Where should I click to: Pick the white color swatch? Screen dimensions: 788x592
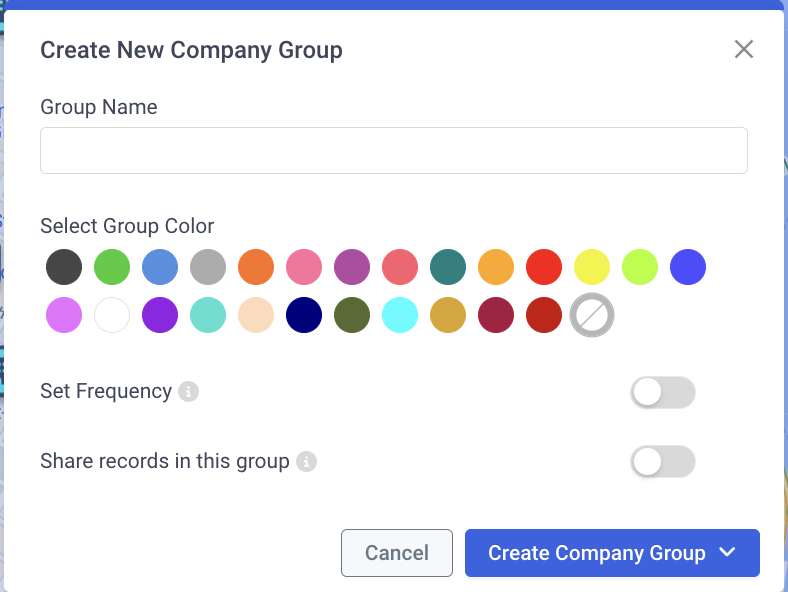coord(112,315)
